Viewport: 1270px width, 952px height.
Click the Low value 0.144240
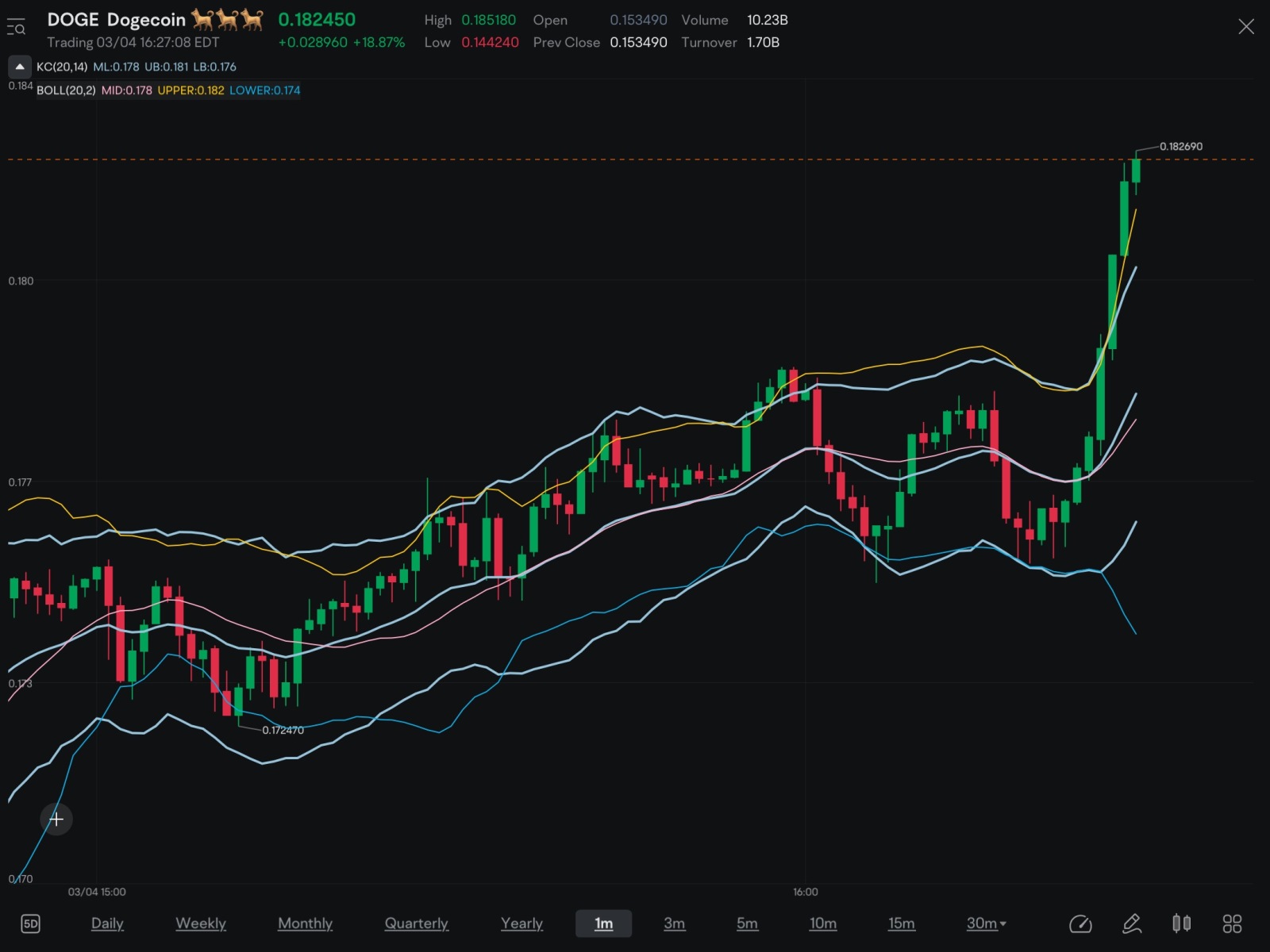click(491, 43)
